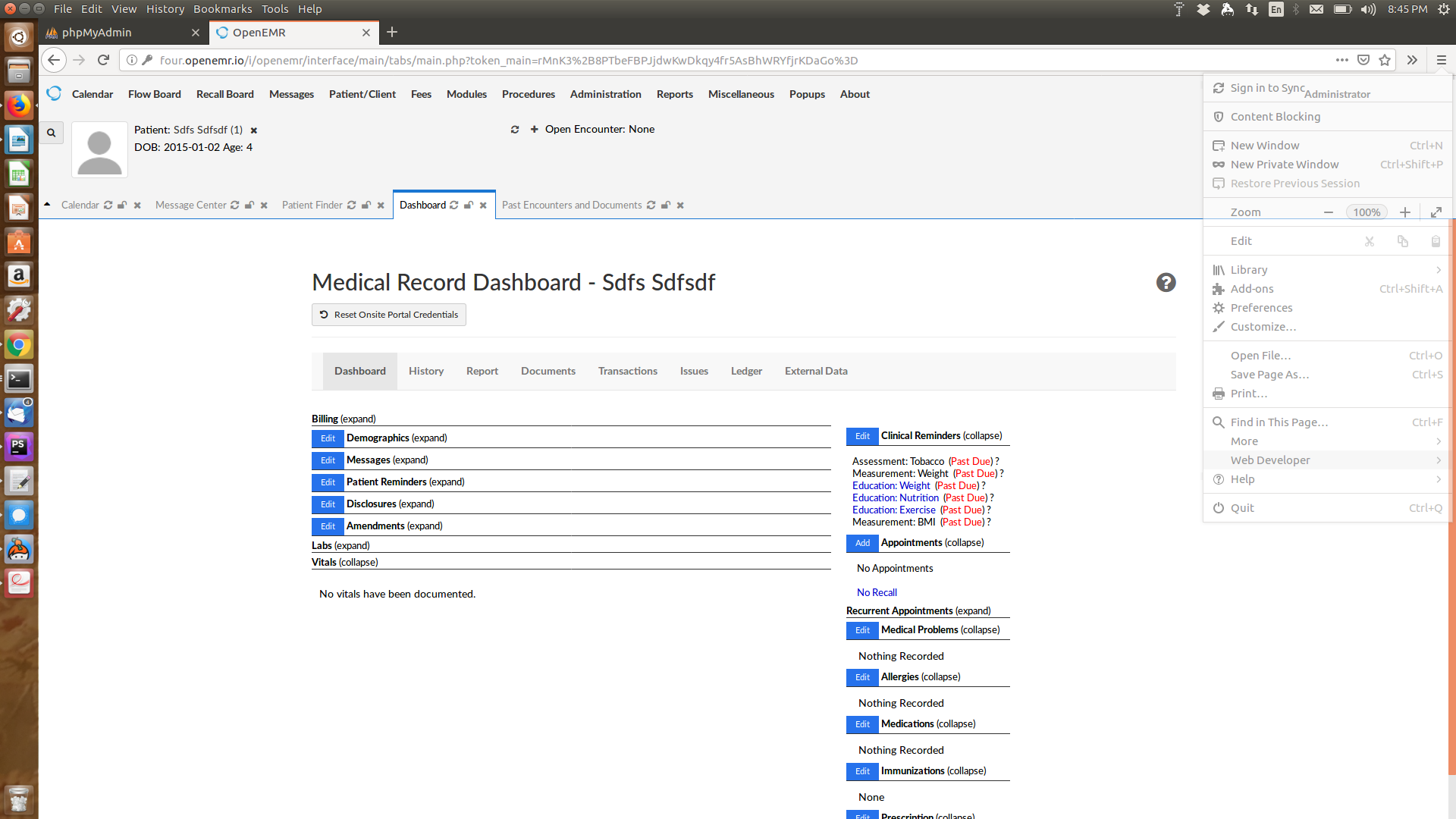The width and height of the screenshot is (1456, 819).
Task: Close the Message Center tab
Action: tap(264, 206)
